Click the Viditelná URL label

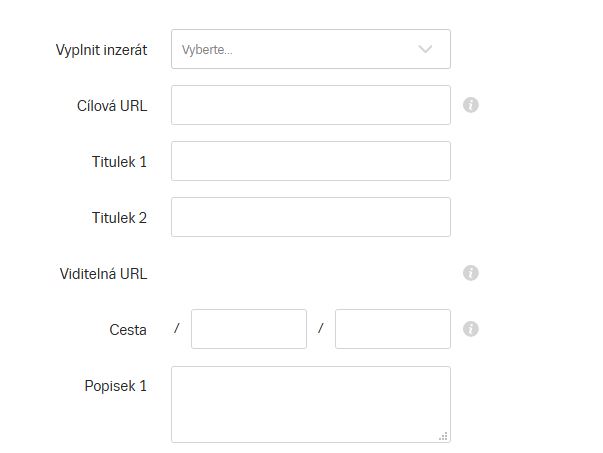point(103,274)
